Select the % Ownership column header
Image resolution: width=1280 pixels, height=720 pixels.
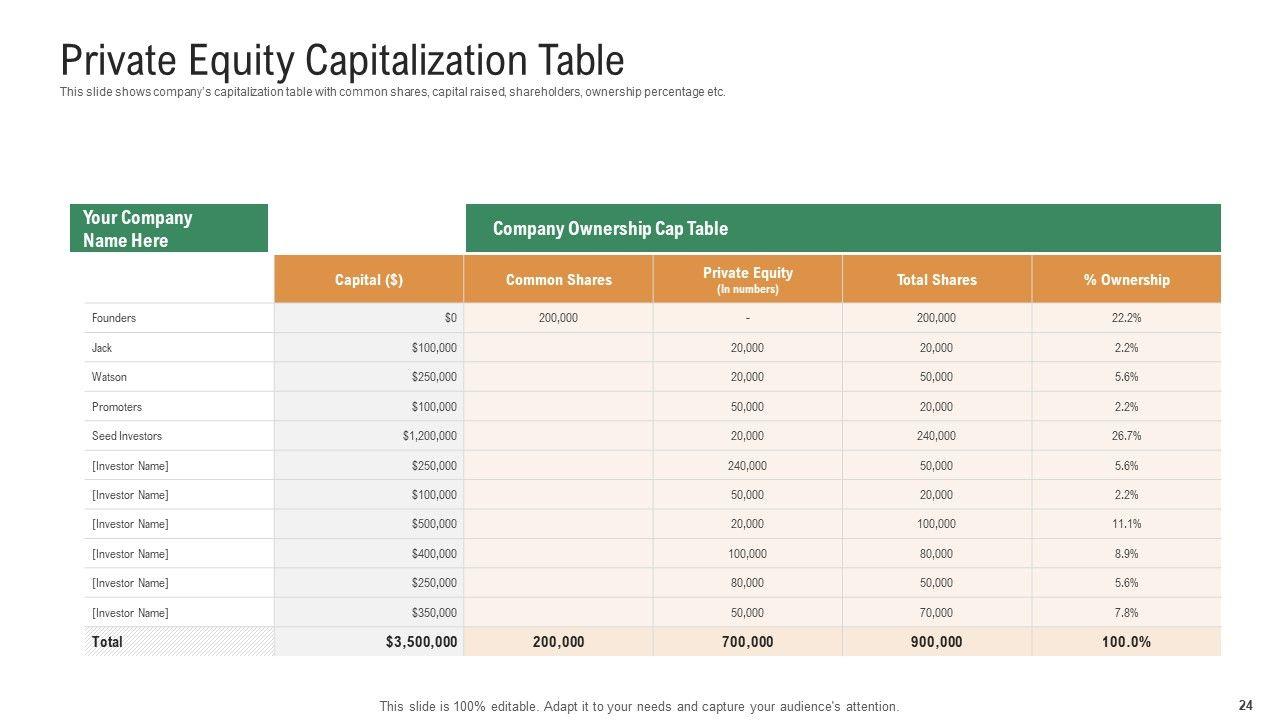pyautogui.click(x=1126, y=280)
